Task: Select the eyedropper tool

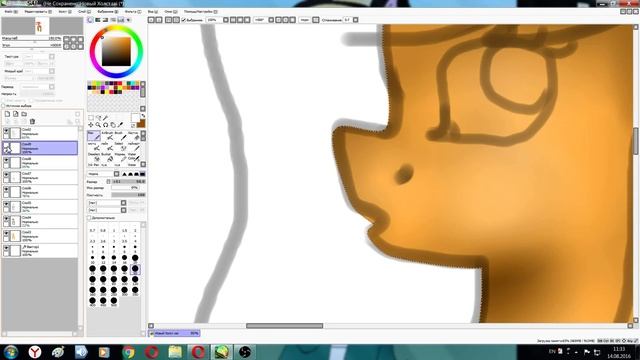Action: (120, 124)
